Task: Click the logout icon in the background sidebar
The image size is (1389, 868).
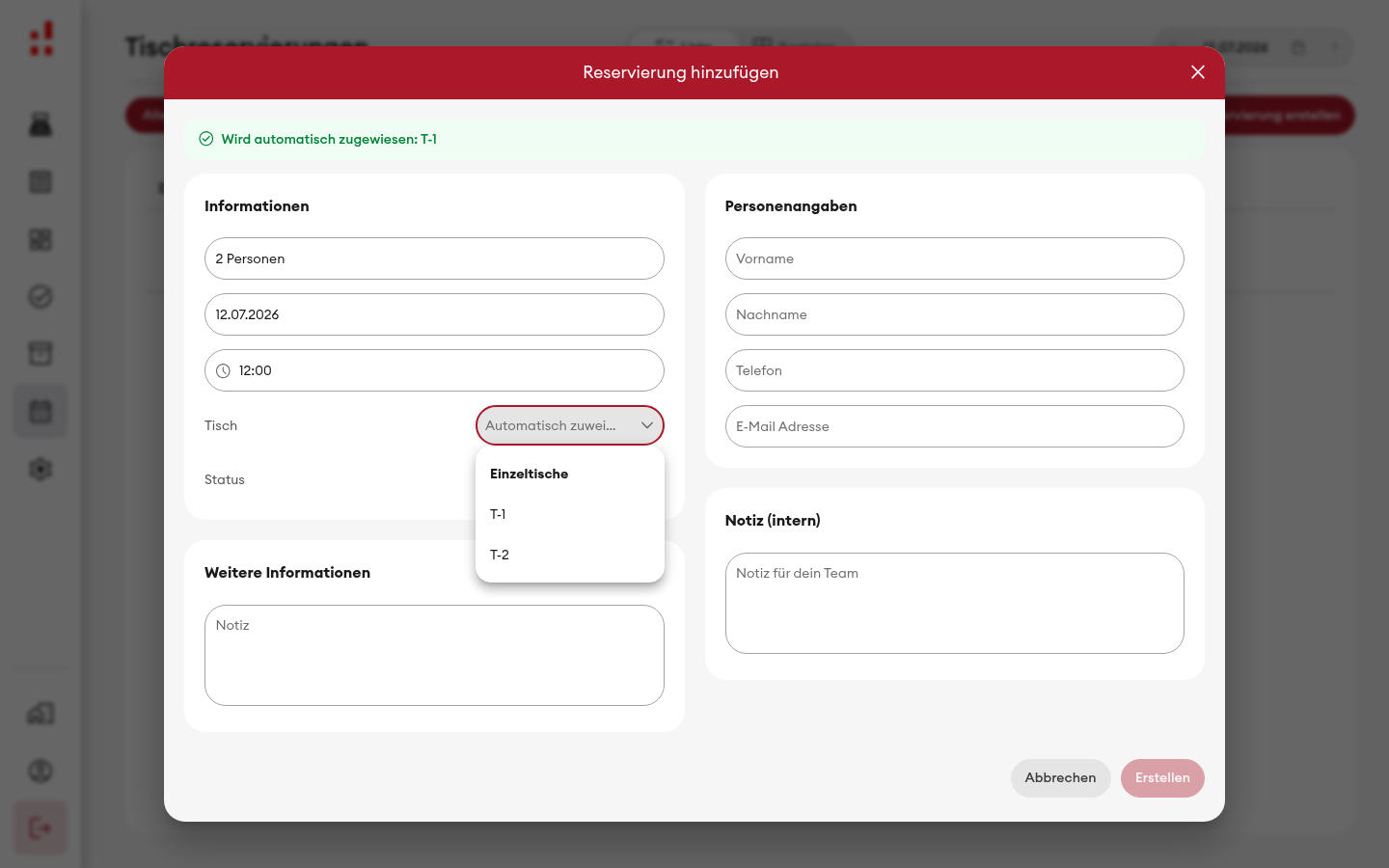Action: coord(41,827)
